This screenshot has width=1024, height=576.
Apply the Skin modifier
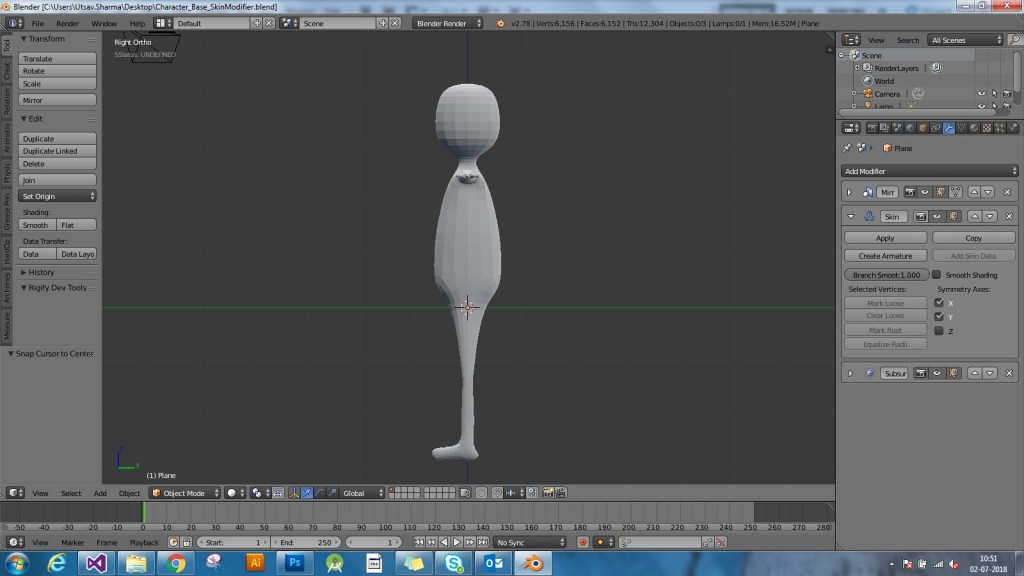pos(884,237)
